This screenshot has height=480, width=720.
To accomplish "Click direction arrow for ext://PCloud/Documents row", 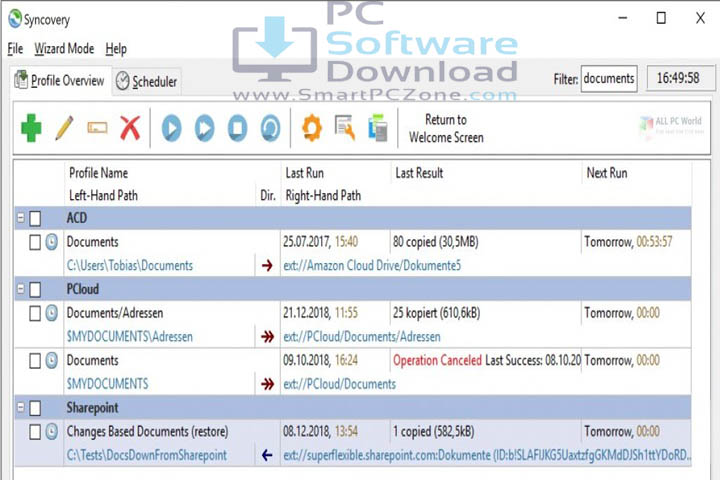I will (267, 384).
